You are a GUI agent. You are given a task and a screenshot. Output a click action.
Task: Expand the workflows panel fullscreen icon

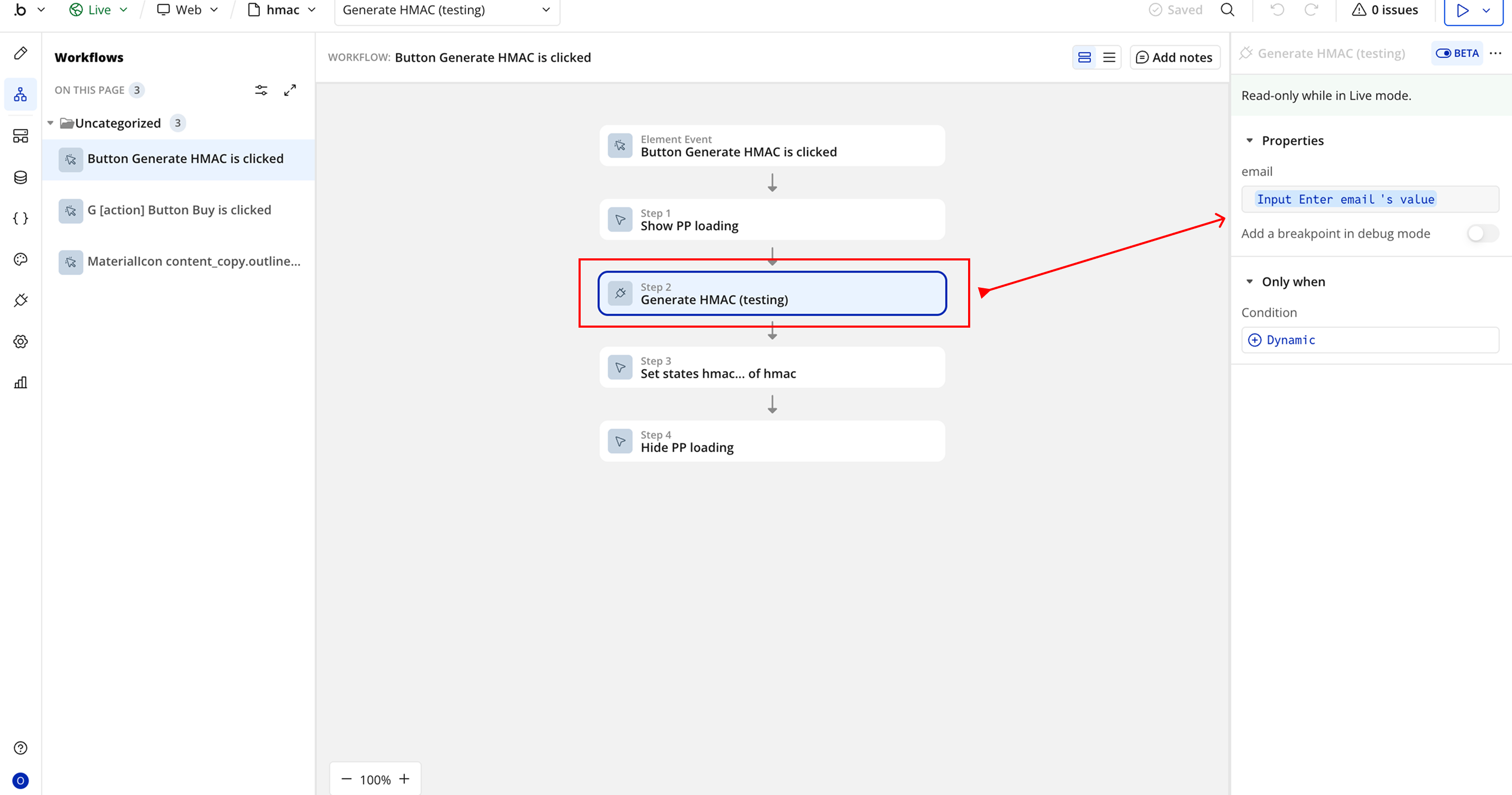tap(290, 90)
